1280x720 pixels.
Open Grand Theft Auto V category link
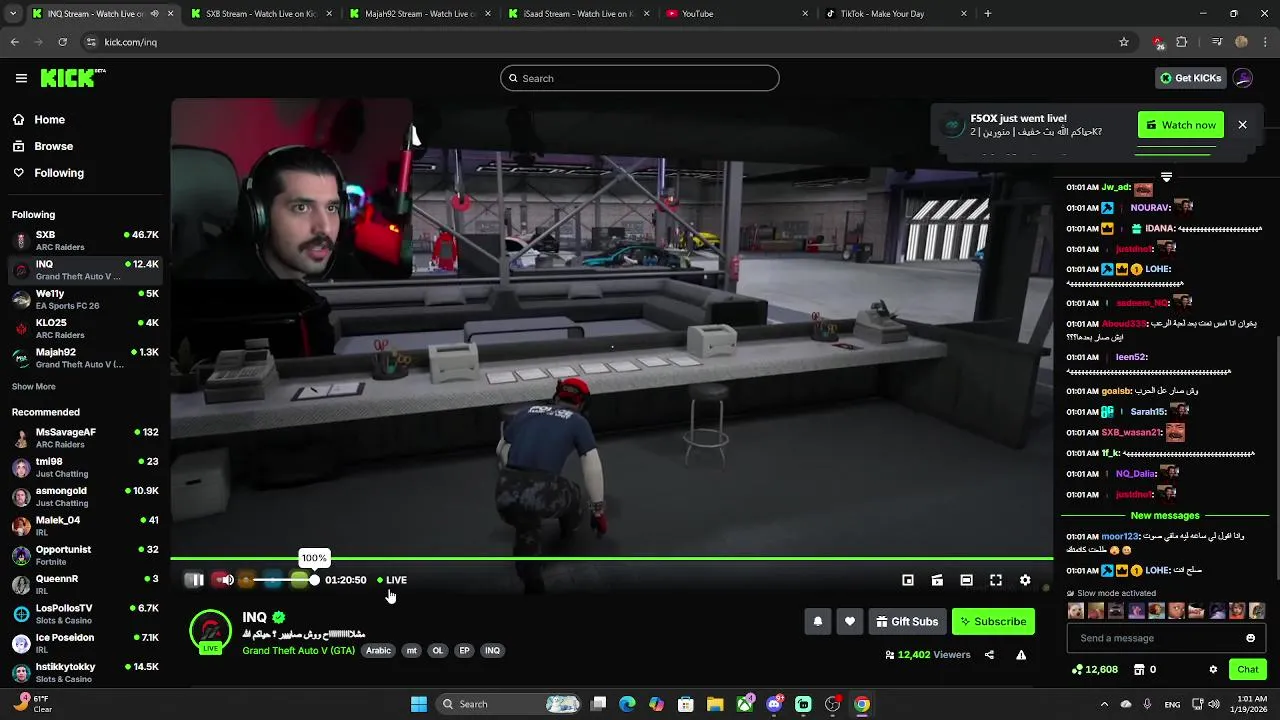[x=298, y=651]
